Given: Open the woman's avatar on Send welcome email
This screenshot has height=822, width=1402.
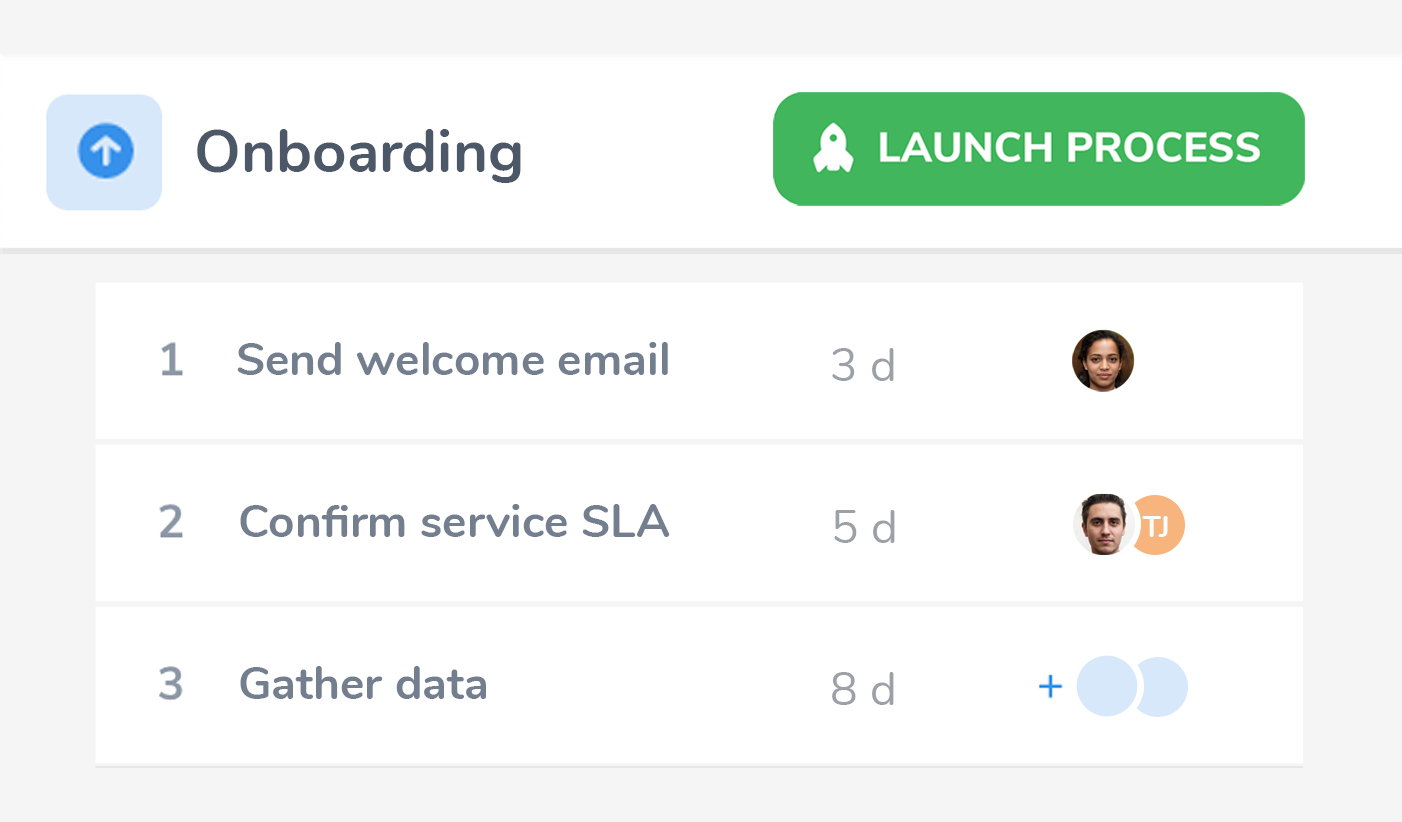Looking at the screenshot, I should pyautogui.click(x=1102, y=361).
